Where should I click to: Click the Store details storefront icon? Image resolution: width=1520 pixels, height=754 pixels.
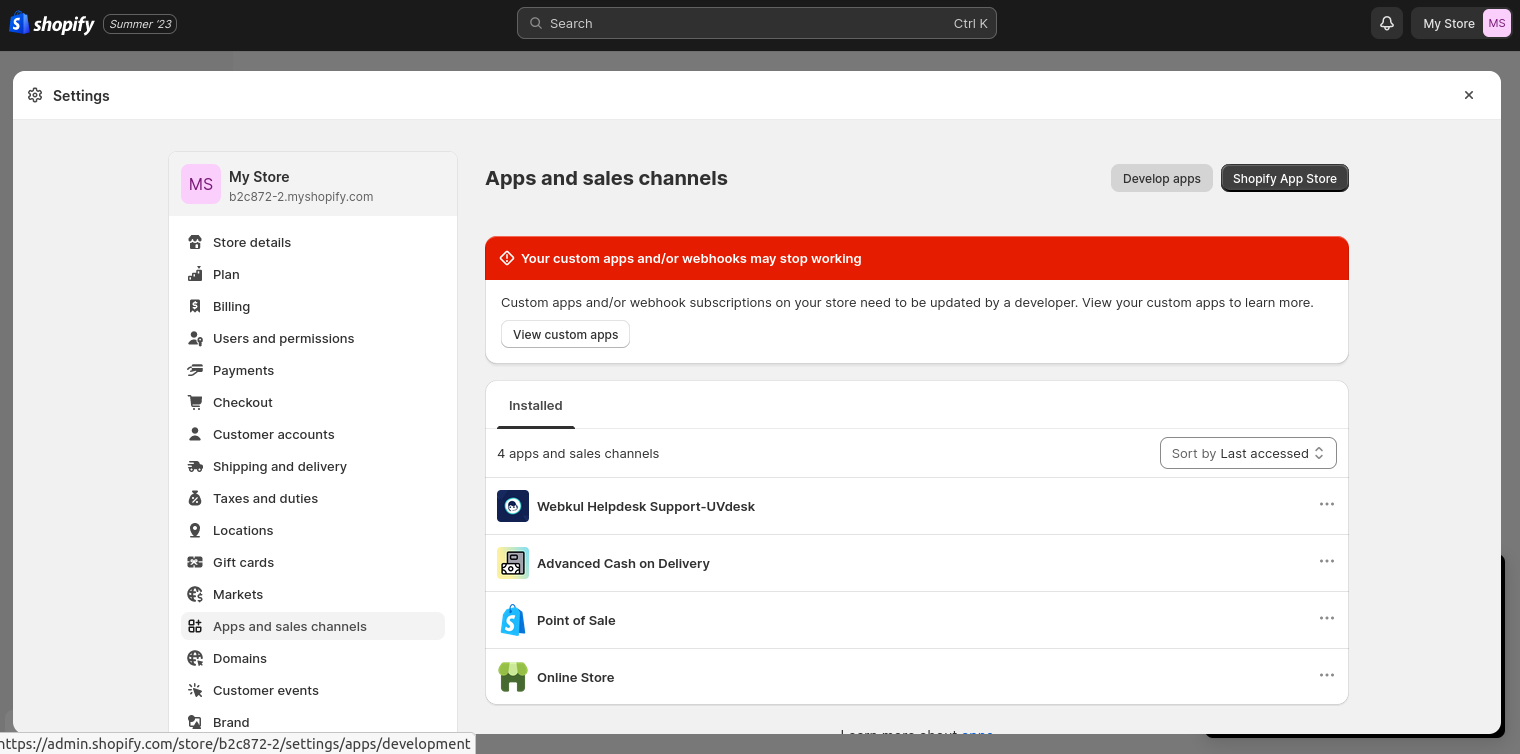click(195, 242)
